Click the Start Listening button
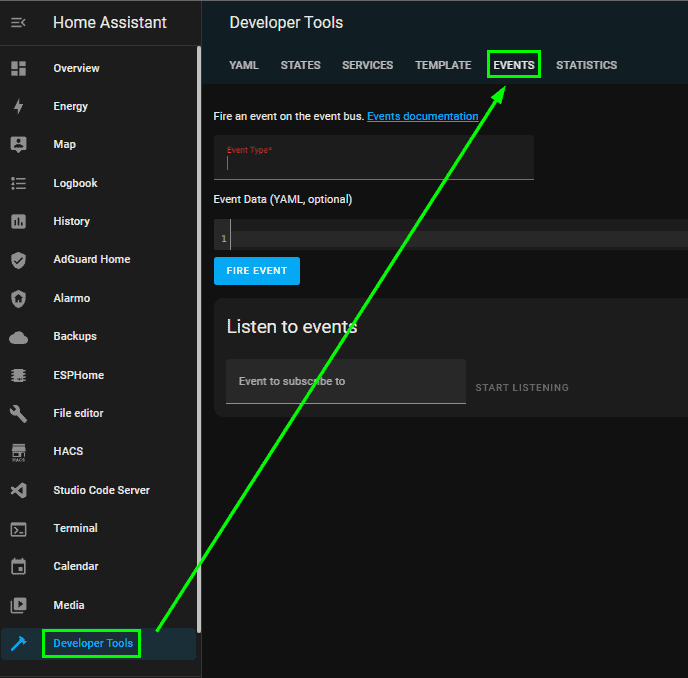The width and height of the screenshot is (688, 678). point(522,387)
